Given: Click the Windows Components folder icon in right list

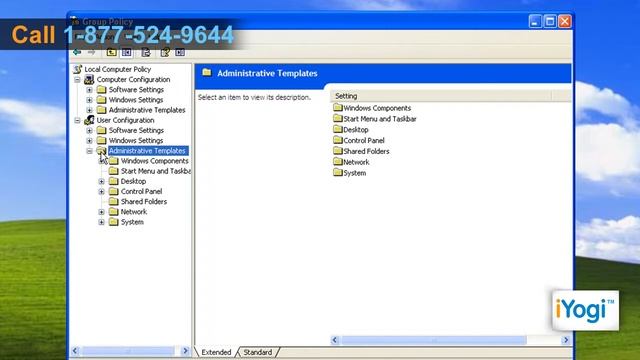Looking at the screenshot, I should pos(338,108).
